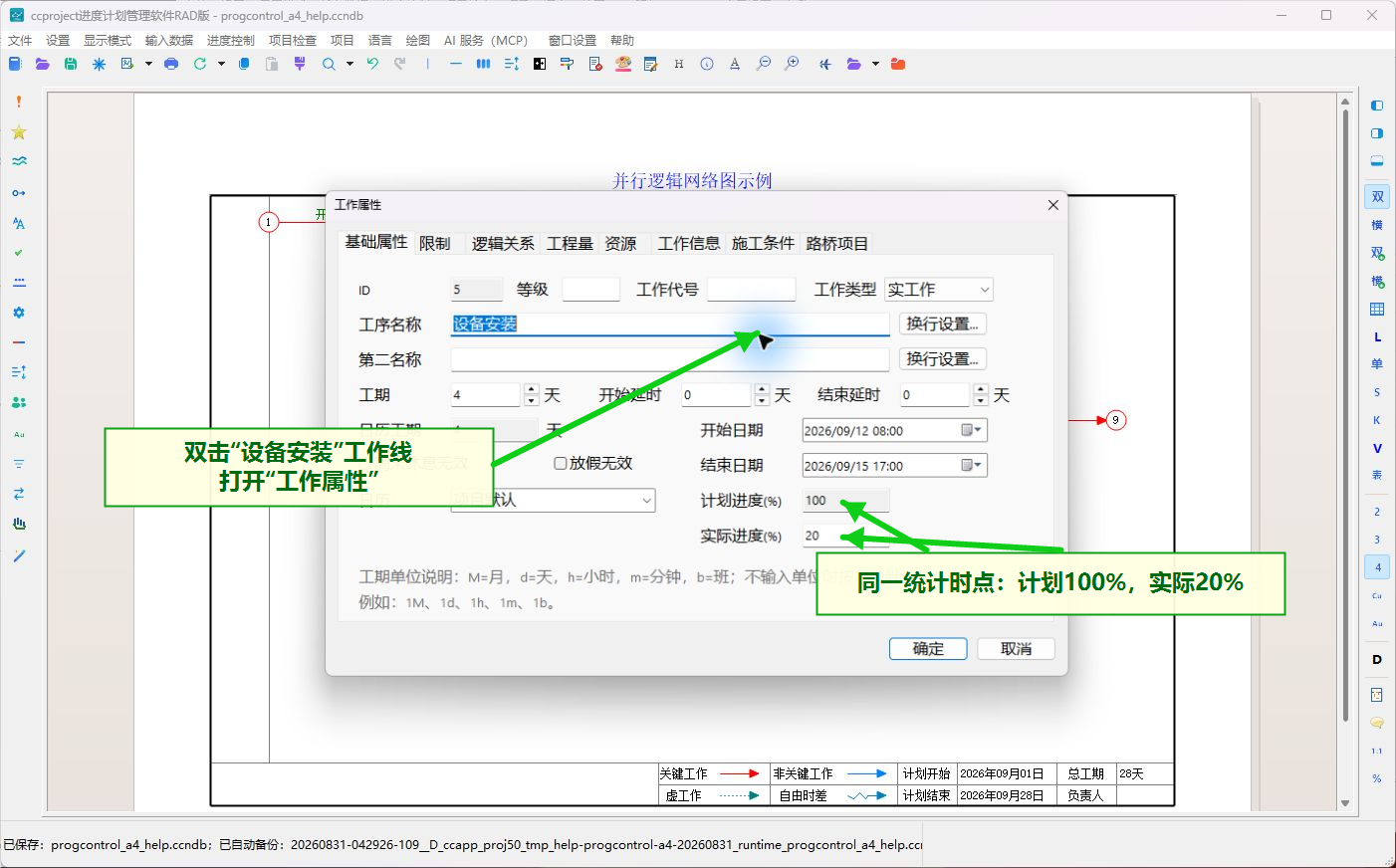This screenshot has width=1396, height=868.
Task: Click 换行设置 button beside 工序名称
Action: tap(942, 324)
